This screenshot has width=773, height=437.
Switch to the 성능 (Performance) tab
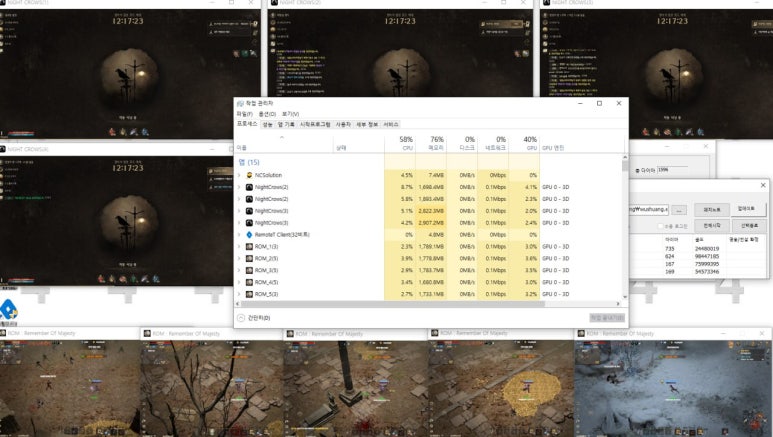coord(268,124)
